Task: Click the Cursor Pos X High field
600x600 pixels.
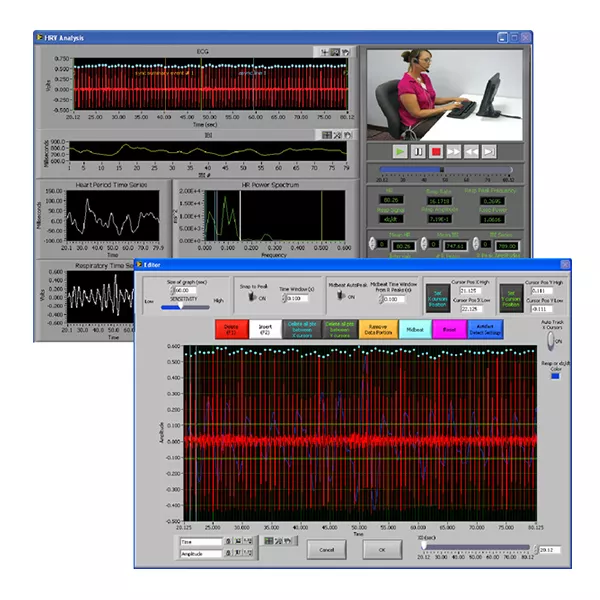Action: (470, 291)
